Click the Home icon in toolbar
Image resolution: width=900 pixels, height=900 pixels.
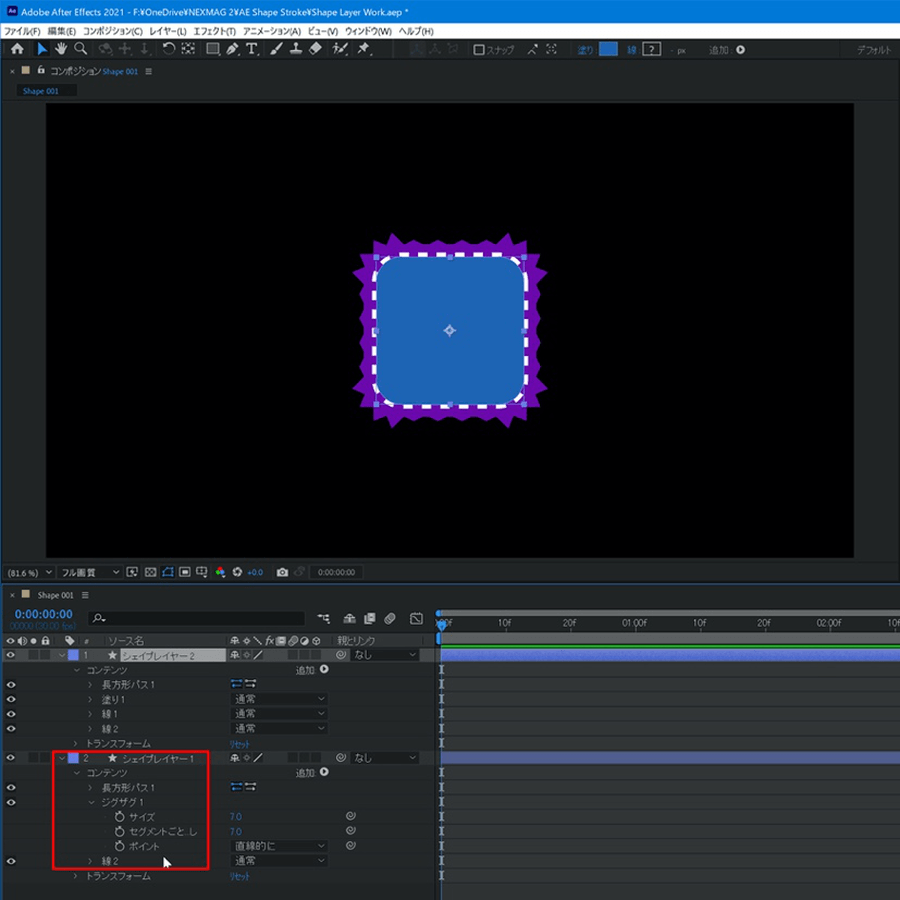[x=17, y=49]
